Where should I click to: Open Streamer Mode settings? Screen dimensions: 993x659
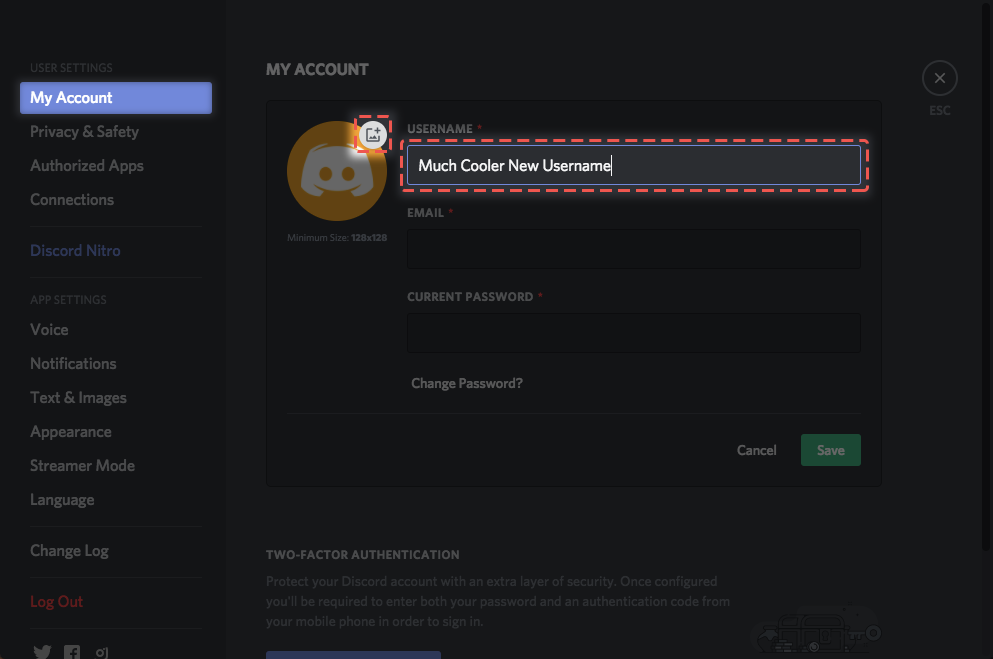[x=82, y=466]
